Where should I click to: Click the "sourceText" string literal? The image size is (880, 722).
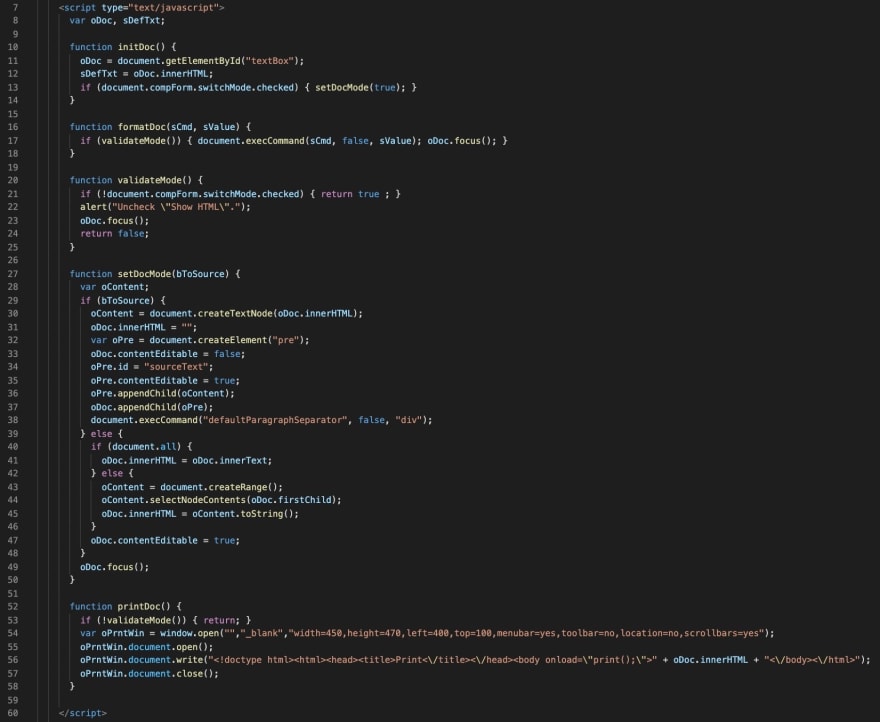click(x=176, y=367)
